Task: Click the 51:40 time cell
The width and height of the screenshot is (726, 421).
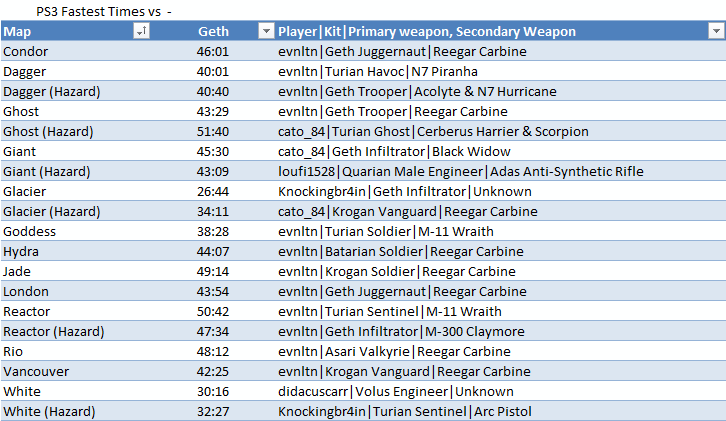Action: click(x=213, y=132)
